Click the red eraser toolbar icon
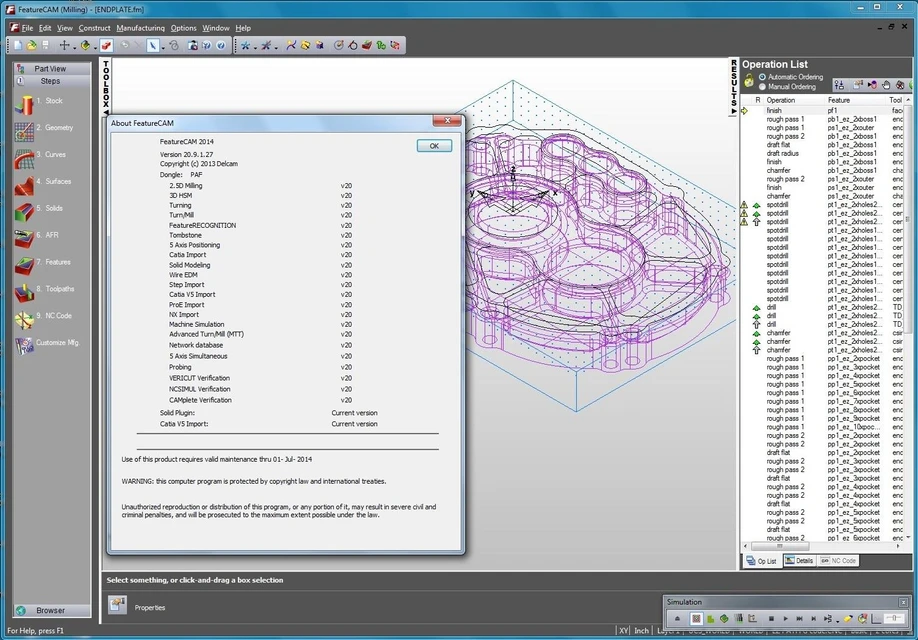 click(106, 45)
